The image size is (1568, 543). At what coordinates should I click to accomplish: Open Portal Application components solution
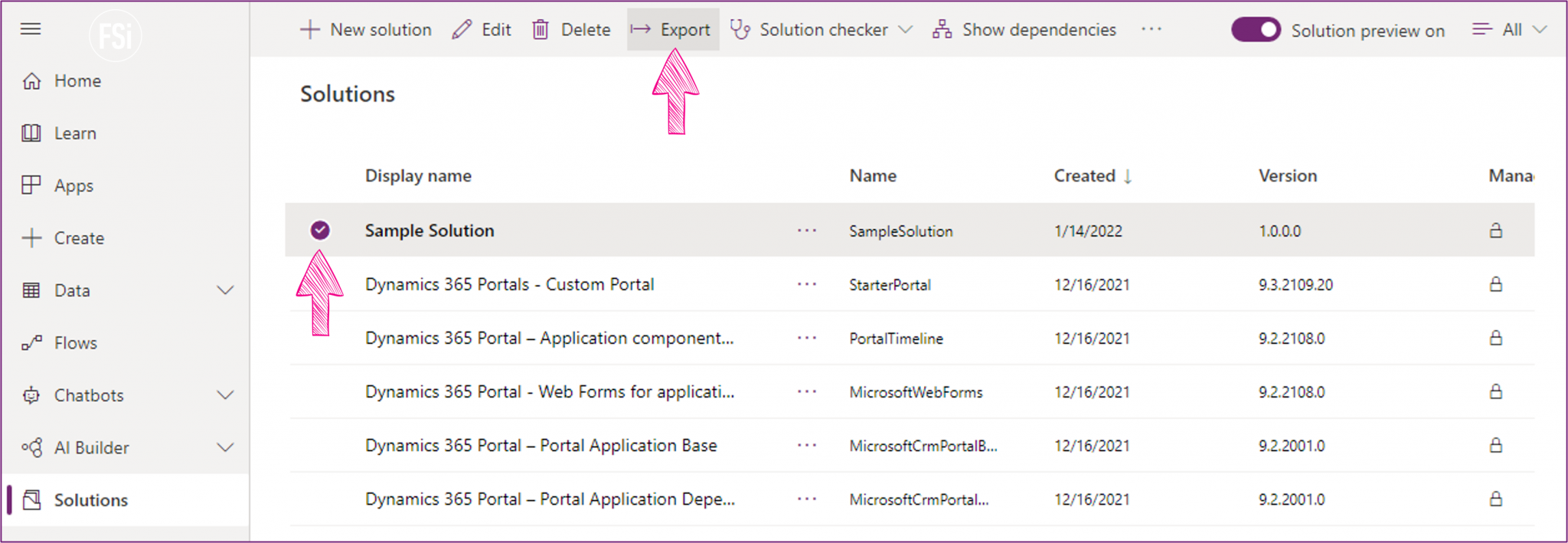tap(549, 338)
